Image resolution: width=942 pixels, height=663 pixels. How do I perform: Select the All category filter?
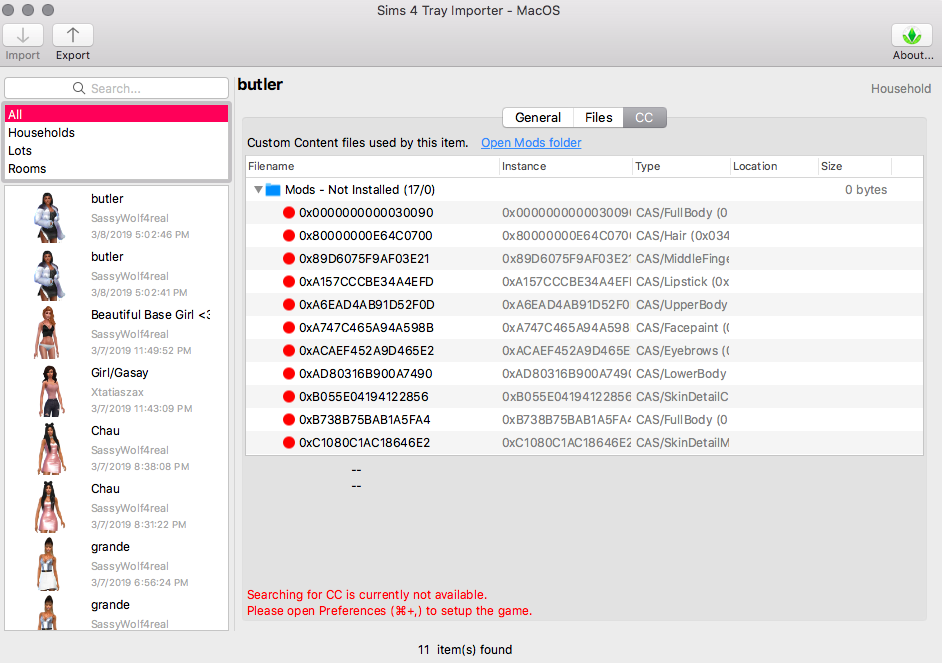point(117,114)
